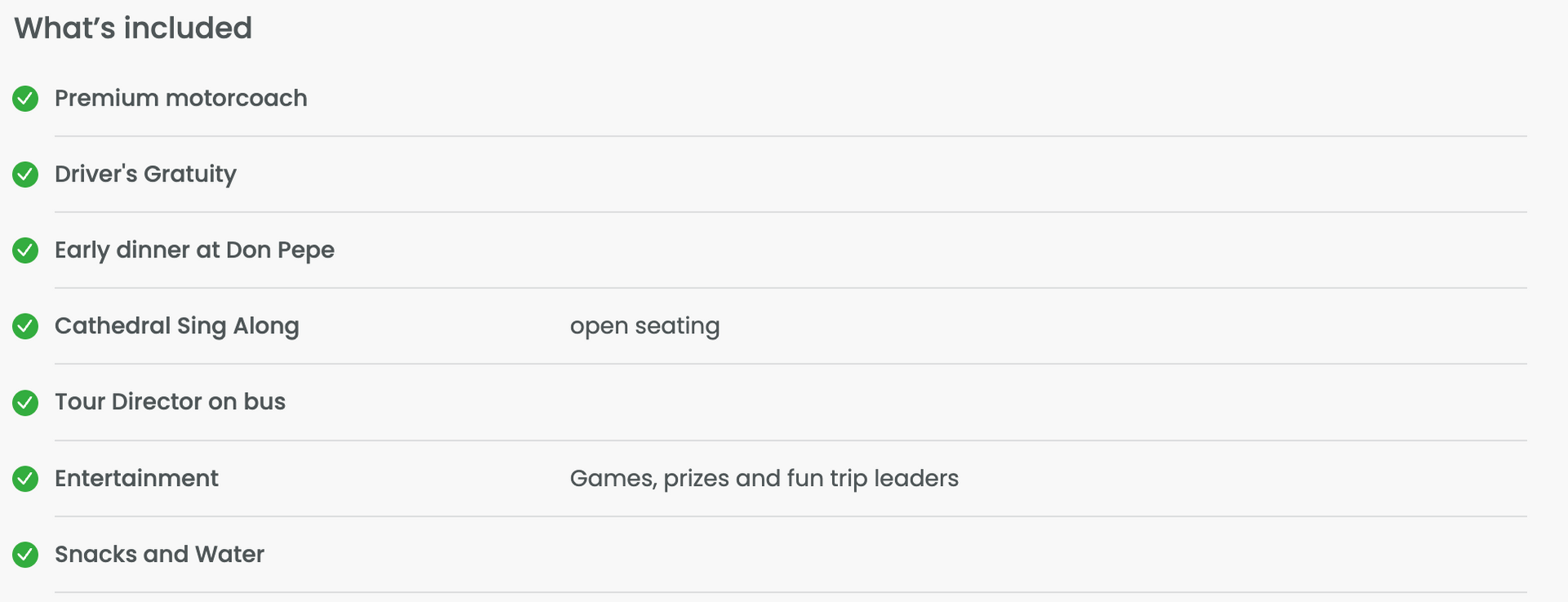1568x602 pixels.
Task: Select the green check beside Early dinner
Action: [25, 251]
